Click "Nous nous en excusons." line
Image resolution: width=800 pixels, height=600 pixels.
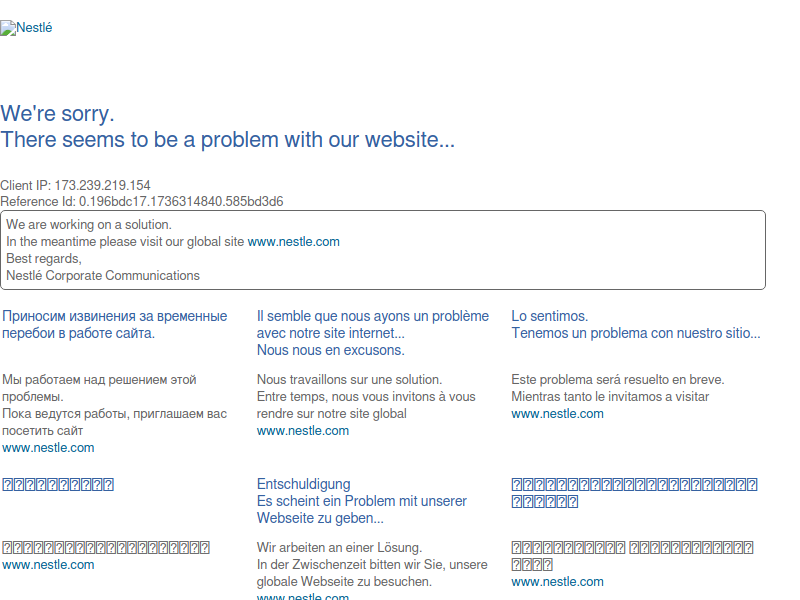click(x=331, y=351)
